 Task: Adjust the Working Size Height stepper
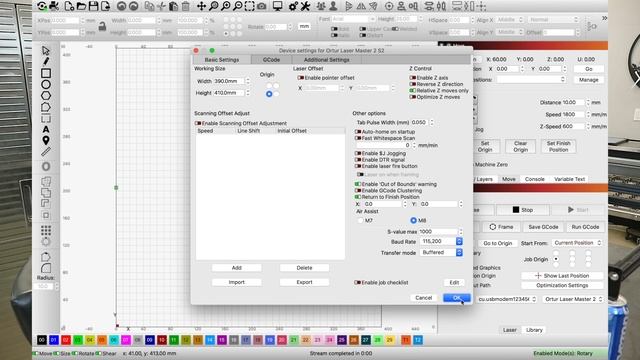coord(248,93)
